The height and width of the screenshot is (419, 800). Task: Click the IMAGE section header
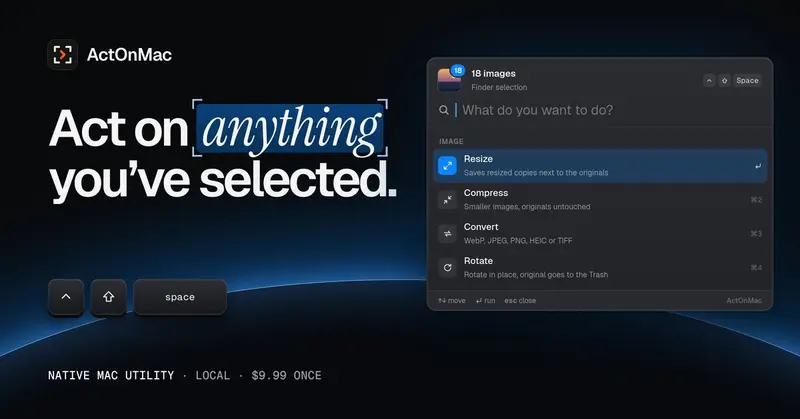451,141
